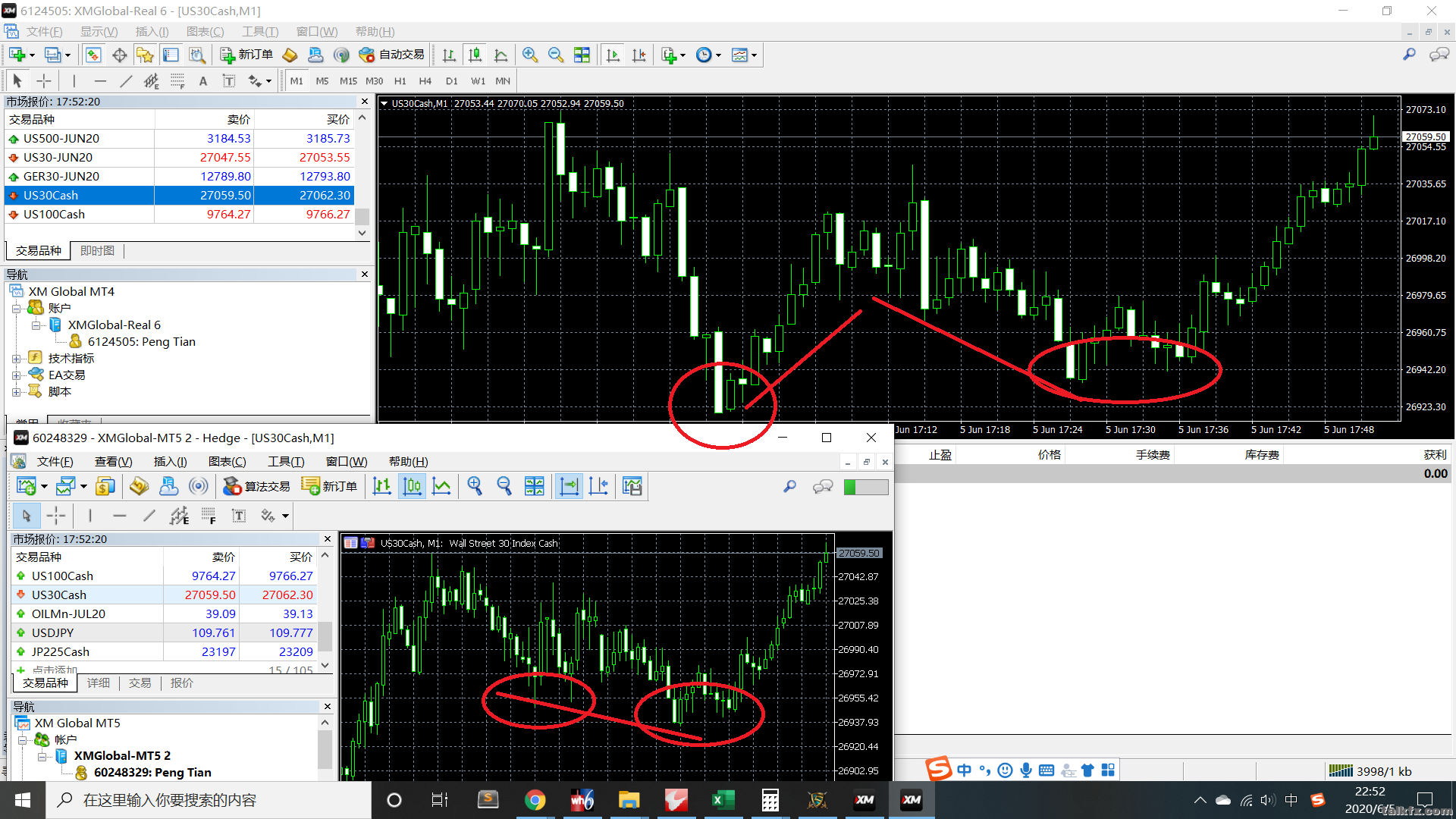Close MT4 Navigator panel
Screen dimensions: 1456x819
click(365, 275)
